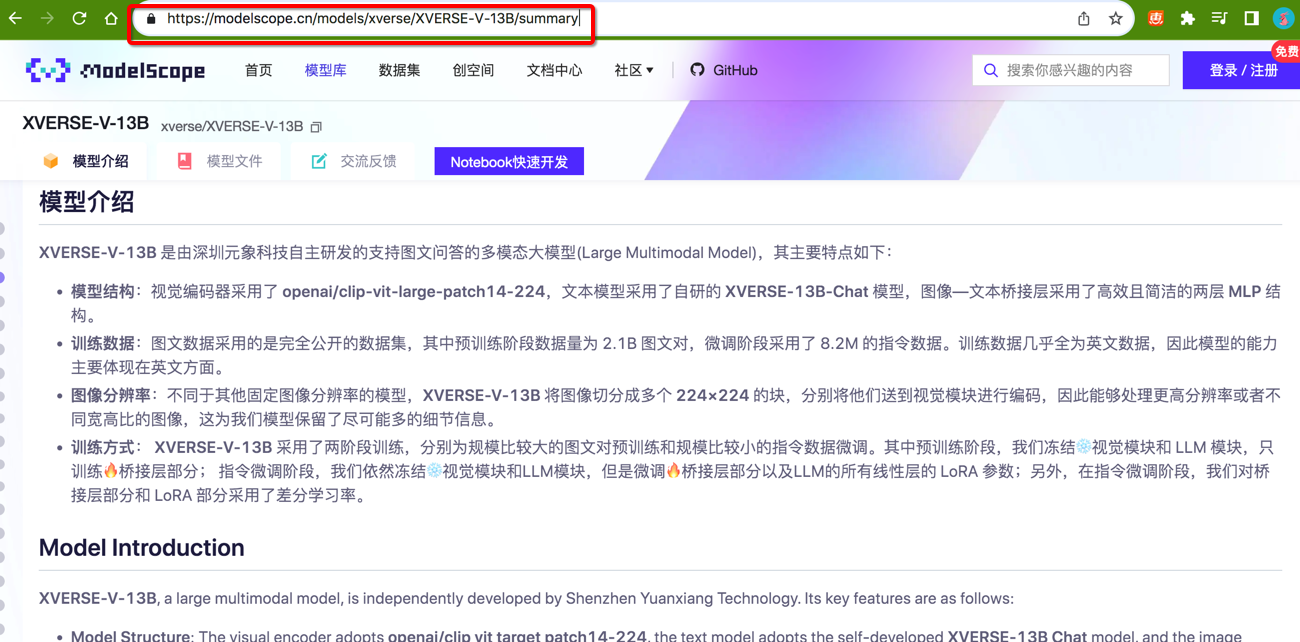Toggle the browser side panel icon
1300x642 pixels.
point(1251,19)
